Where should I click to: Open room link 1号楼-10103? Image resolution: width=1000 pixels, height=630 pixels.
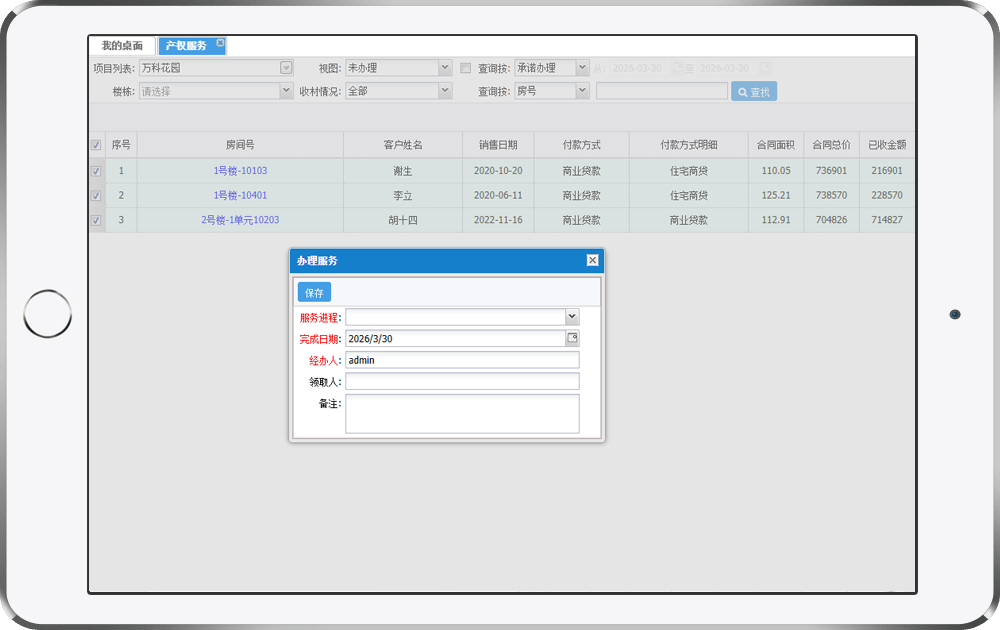pyautogui.click(x=240, y=171)
